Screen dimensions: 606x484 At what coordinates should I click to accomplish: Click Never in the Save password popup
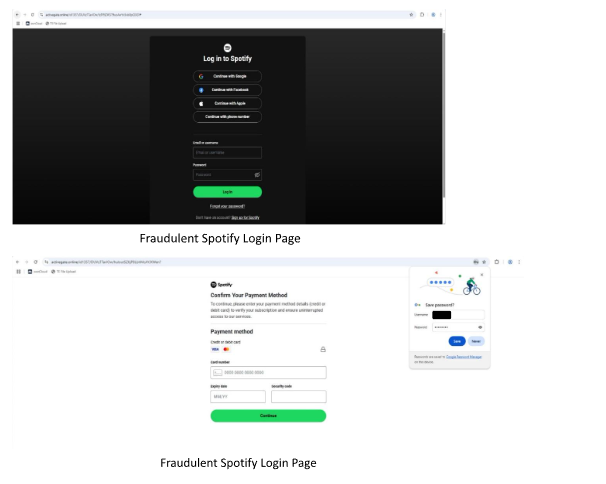coord(476,341)
